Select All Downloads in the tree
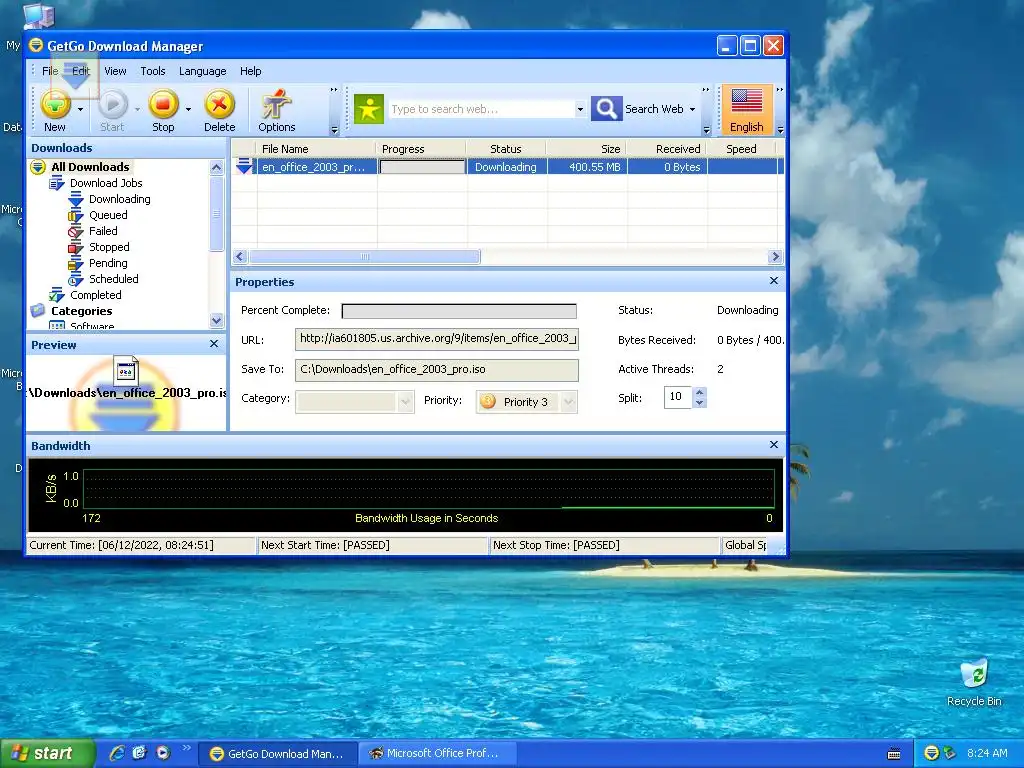 (x=90, y=167)
